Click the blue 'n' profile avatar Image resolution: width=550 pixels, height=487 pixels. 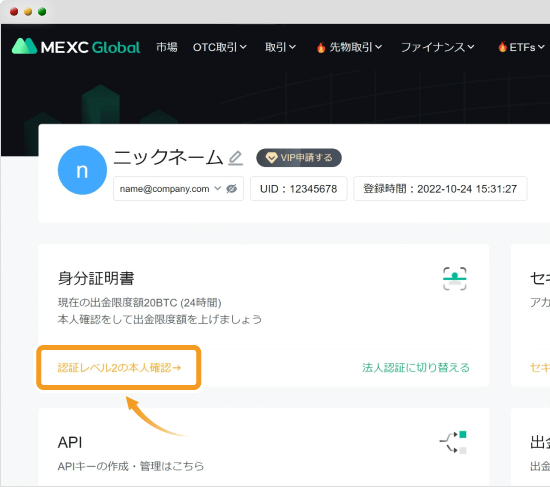coord(82,170)
